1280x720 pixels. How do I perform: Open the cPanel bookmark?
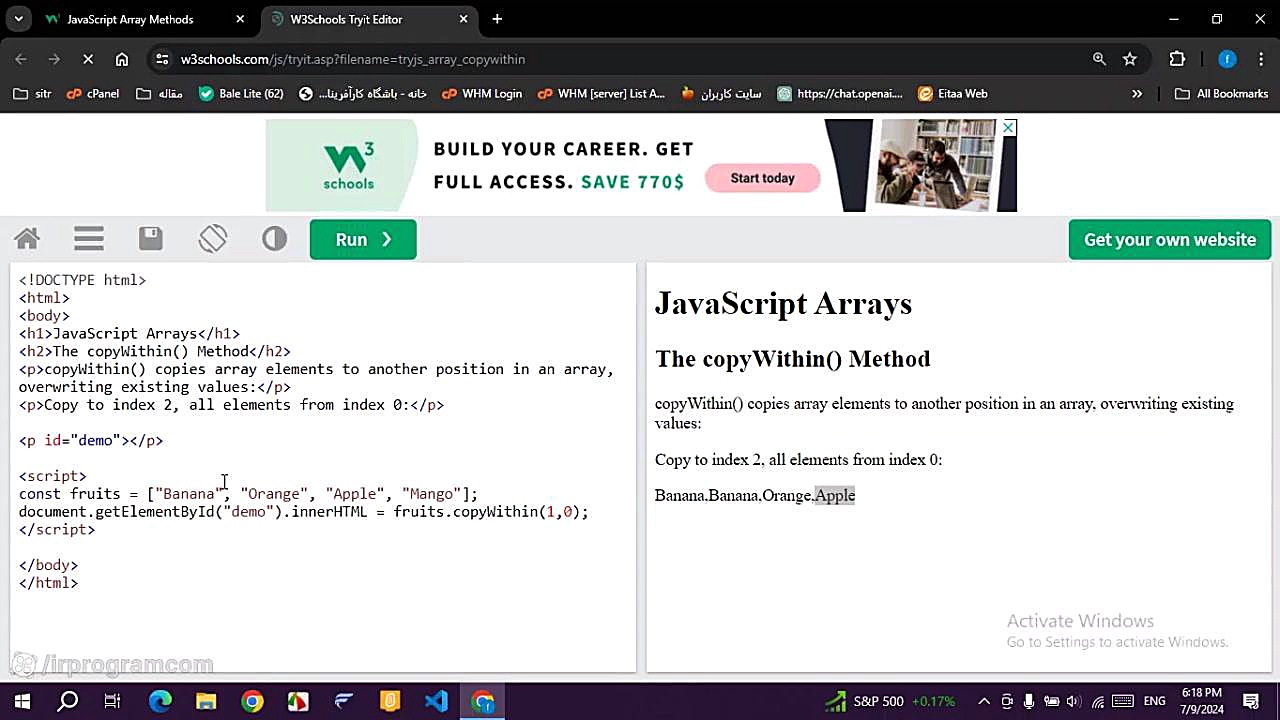tap(93, 93)
